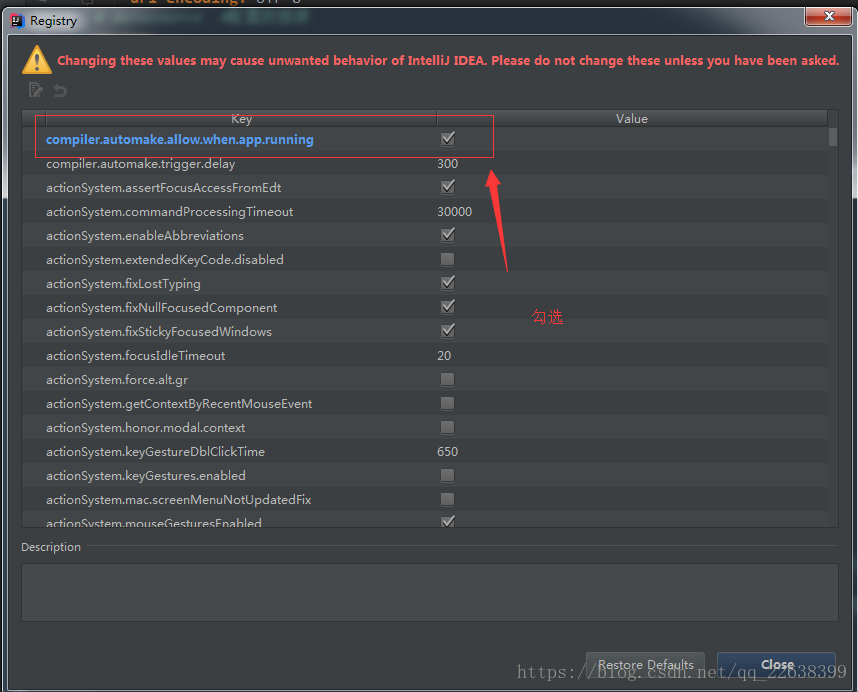Image resolution: width=858 pixels, height=692 pixels.
Task: Toggle actionSystem.fixLostTyping checkbox
Action: 448,283
